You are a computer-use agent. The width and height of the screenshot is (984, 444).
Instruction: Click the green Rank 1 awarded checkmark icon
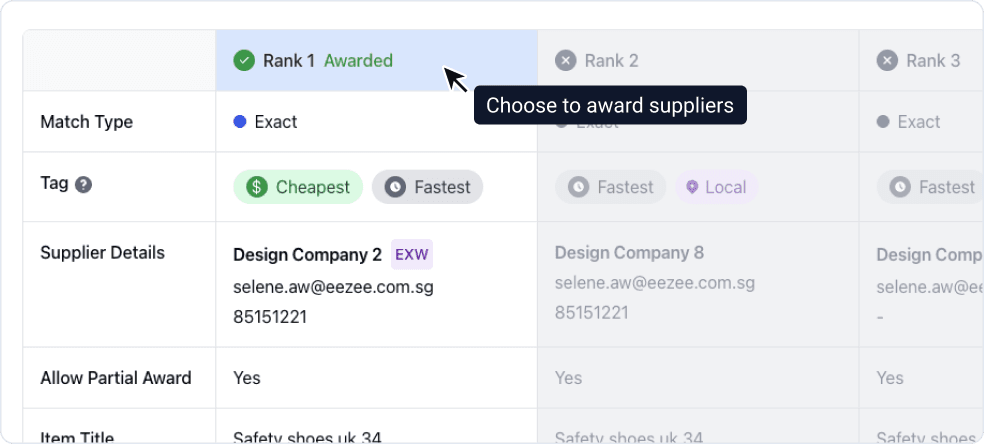coord(244,61)
